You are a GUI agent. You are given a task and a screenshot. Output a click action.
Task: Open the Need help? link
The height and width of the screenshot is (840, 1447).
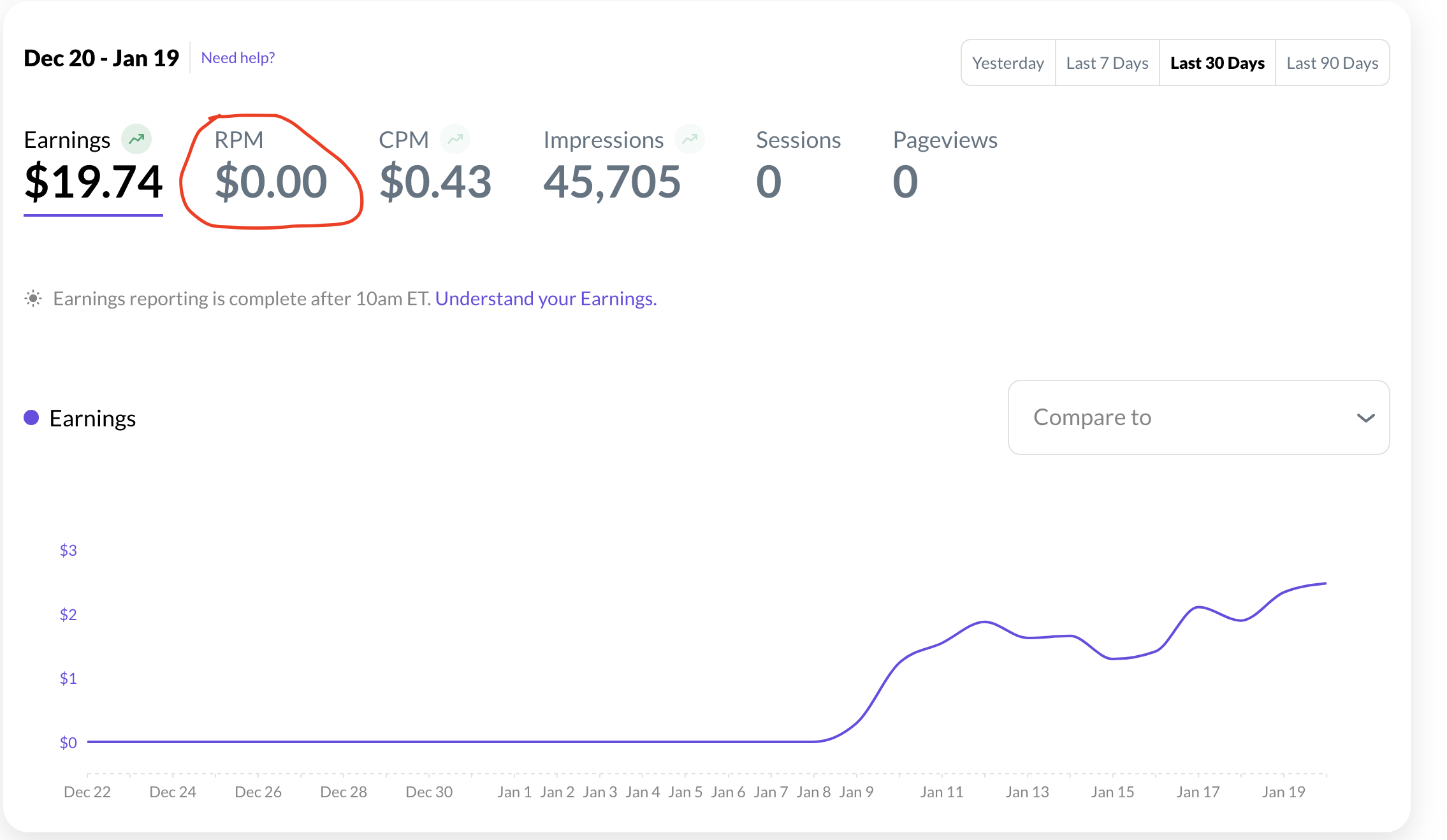(238, 58)
